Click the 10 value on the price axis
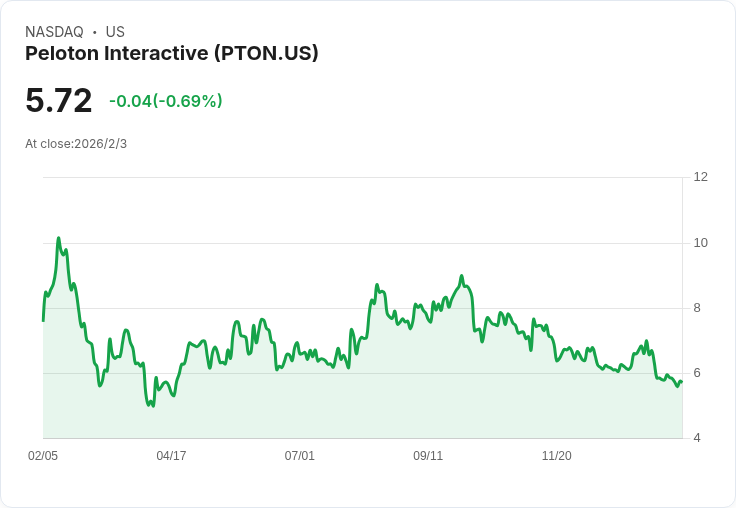 700,243
